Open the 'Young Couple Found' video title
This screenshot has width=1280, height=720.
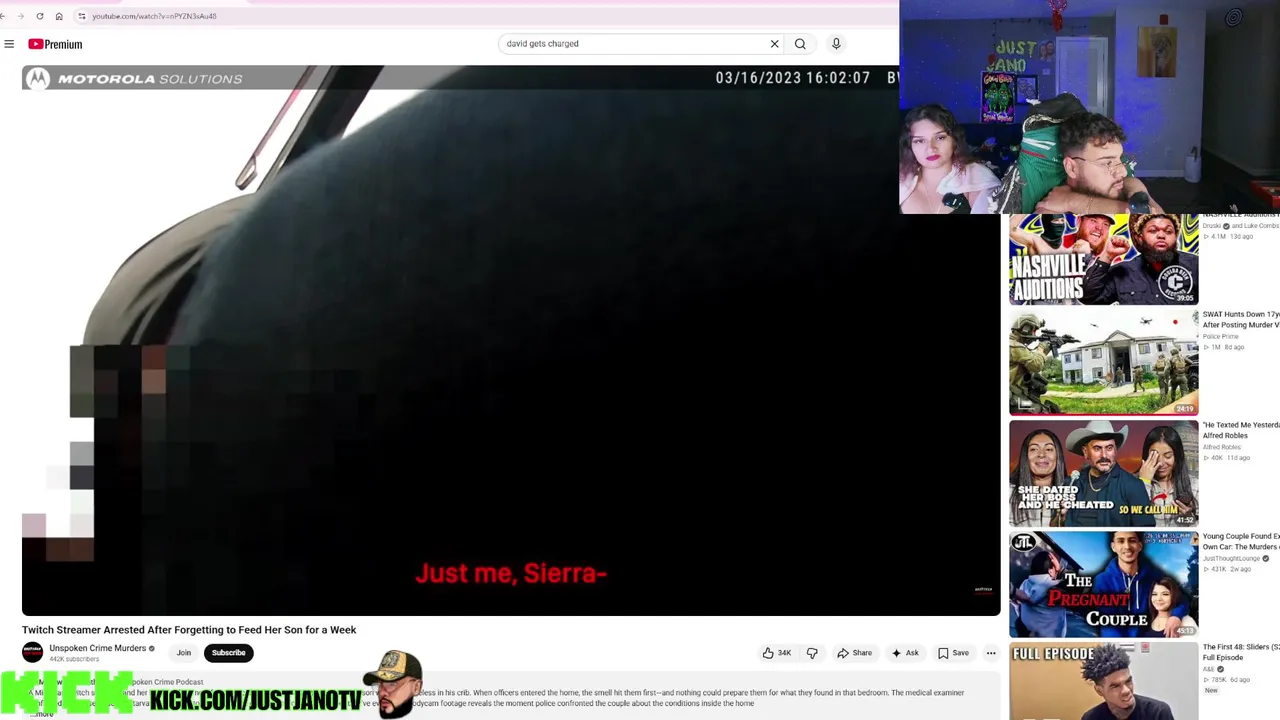[1241, 542]
